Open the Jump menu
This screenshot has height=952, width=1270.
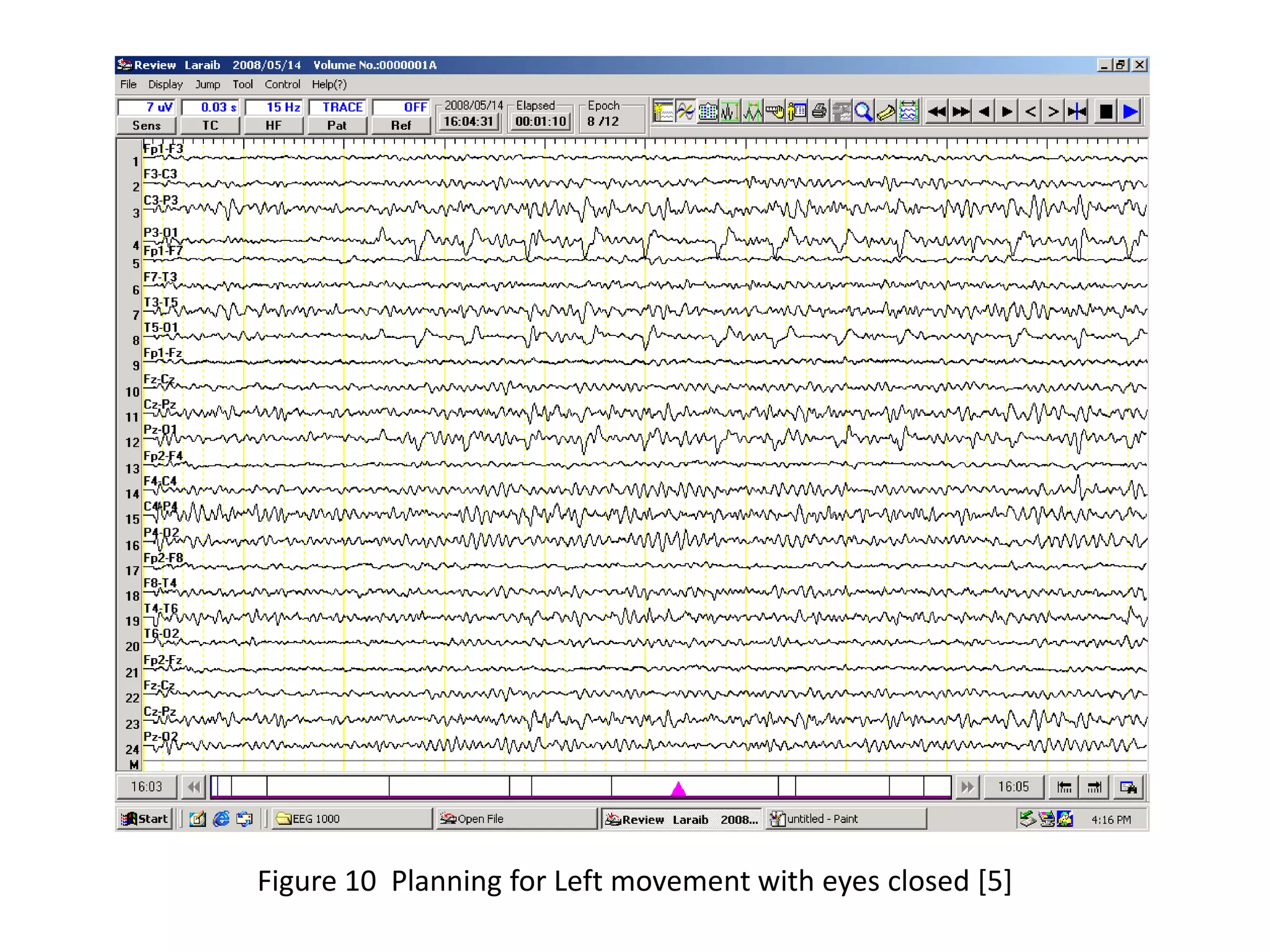click(x=208, y=84)
